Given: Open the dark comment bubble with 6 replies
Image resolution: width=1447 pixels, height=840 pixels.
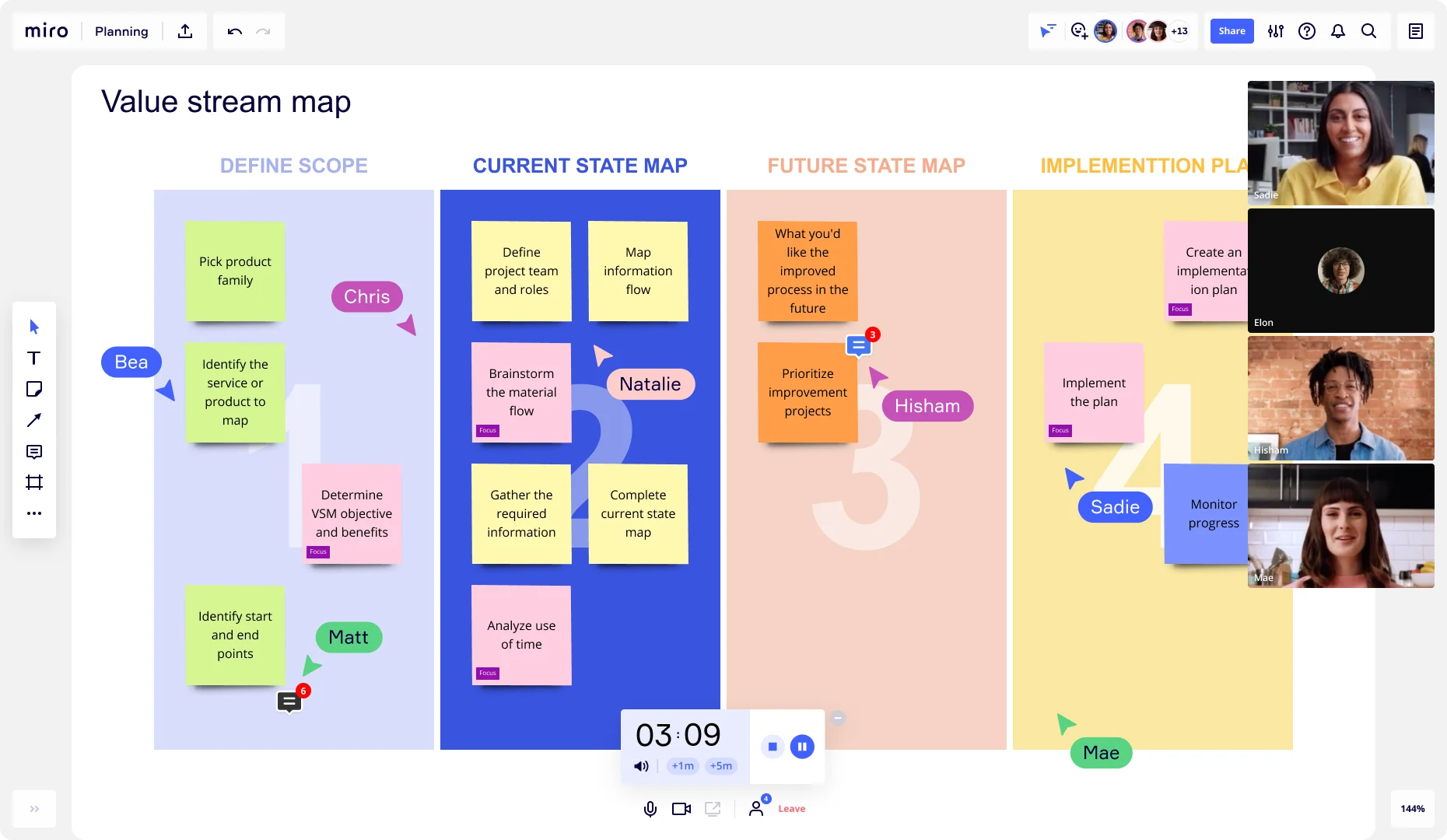Looking at the screenshot, I should [289, 702].
